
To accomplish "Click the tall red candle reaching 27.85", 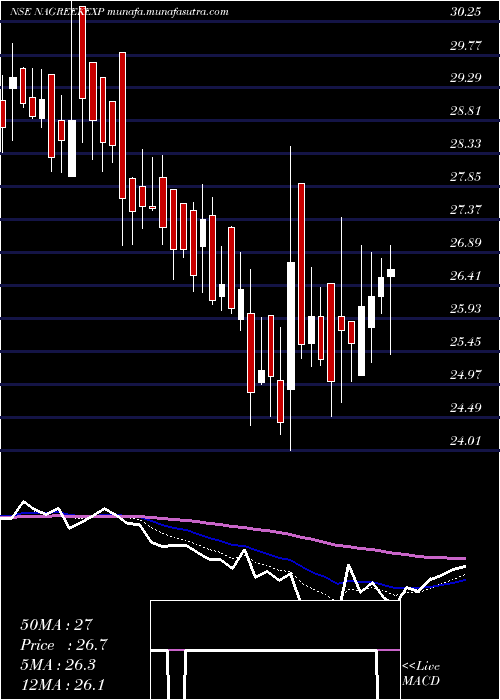I will (302, 264).
